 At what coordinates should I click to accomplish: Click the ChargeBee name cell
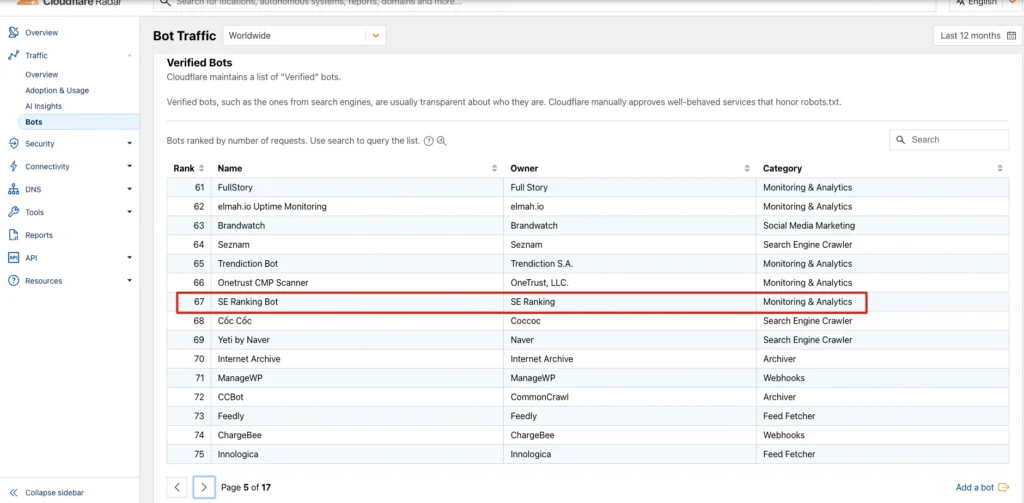(x=240, y=435)
